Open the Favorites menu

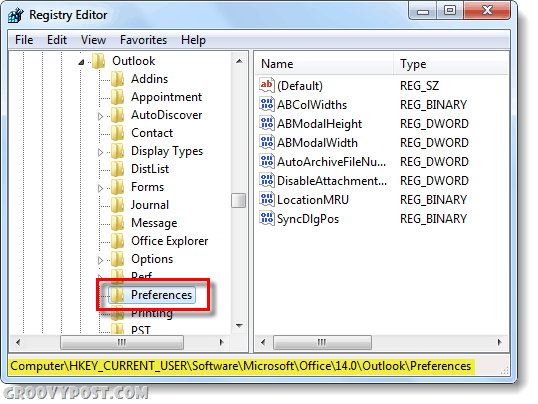[143, 40]
